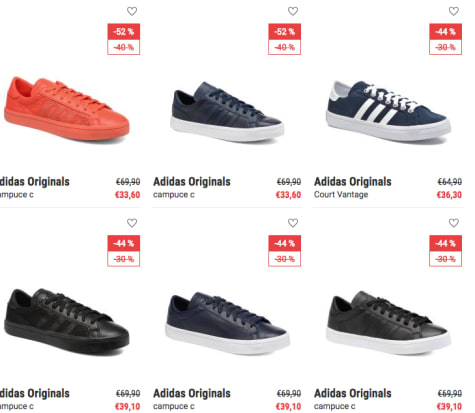The image size is (475, 413).
Task: Click the navy sneaker image in bottom row
Action: 227,323
